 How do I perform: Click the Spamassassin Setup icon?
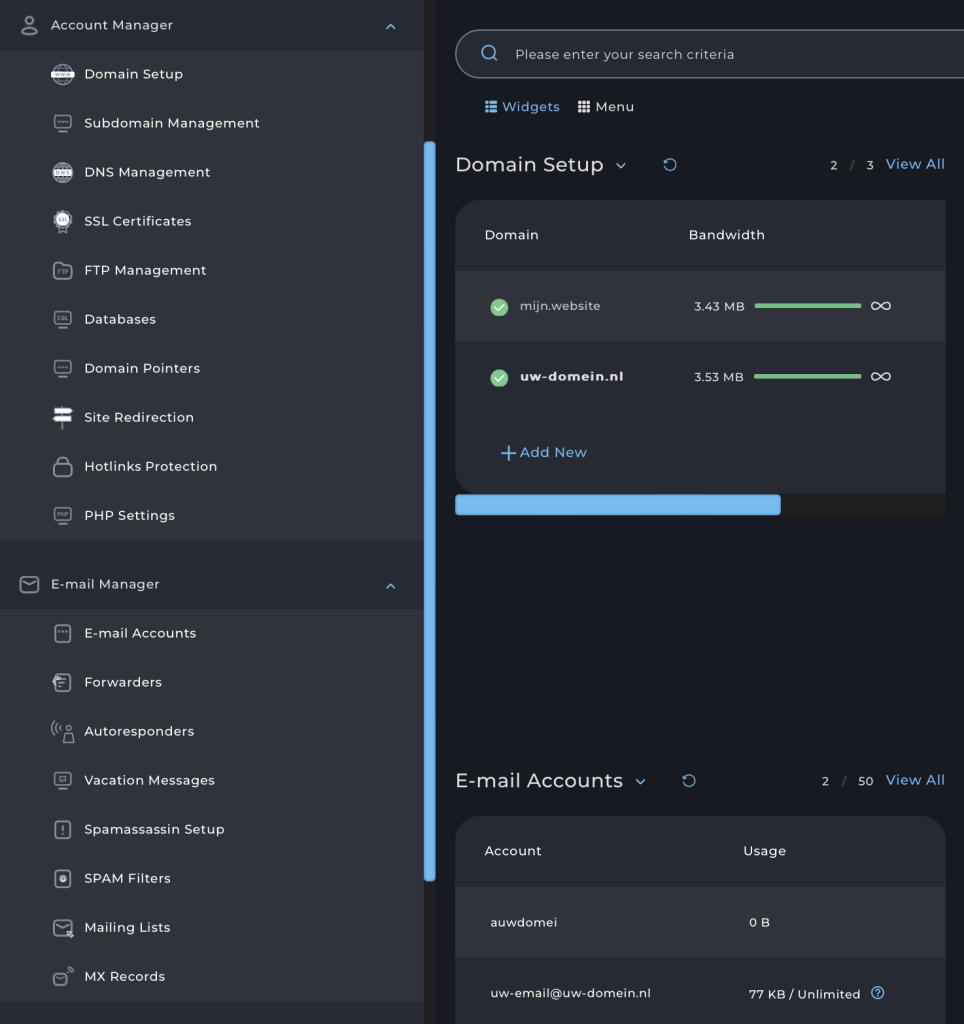(61, 829)
